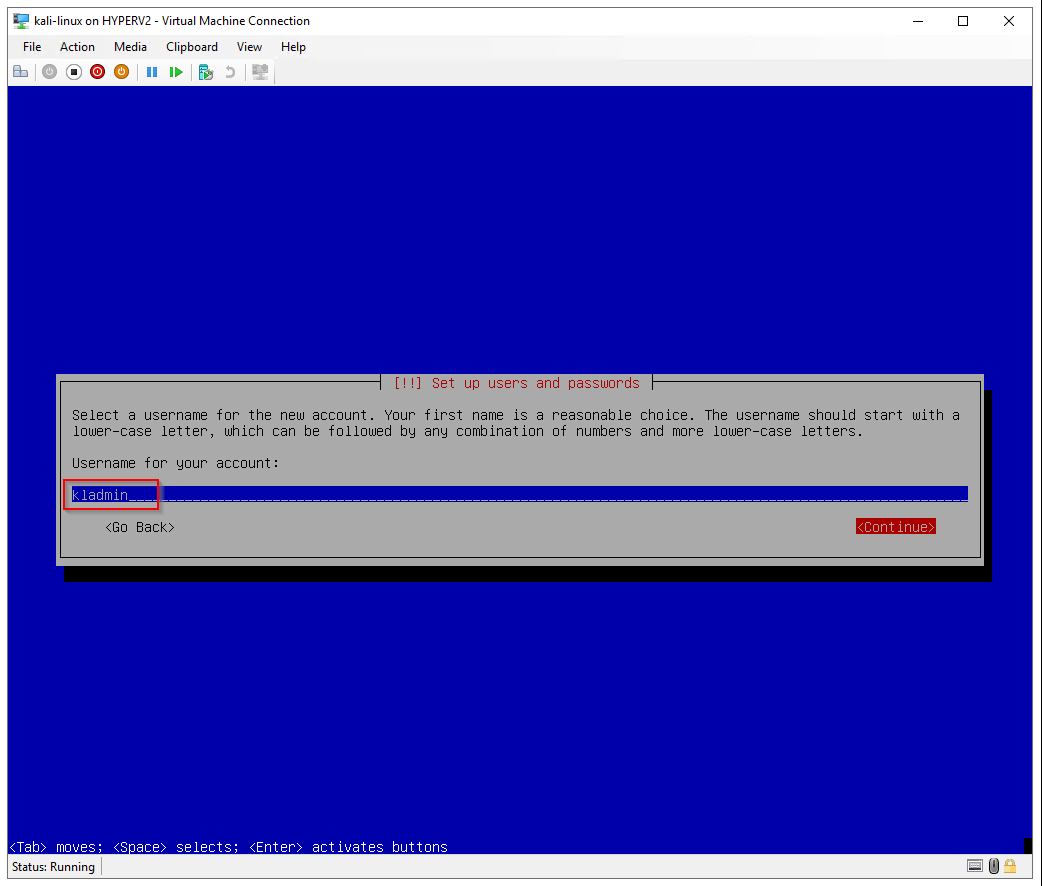This screenshot has height=886, width=1042.
Task: Open the File menu
Action: point(32,47)
